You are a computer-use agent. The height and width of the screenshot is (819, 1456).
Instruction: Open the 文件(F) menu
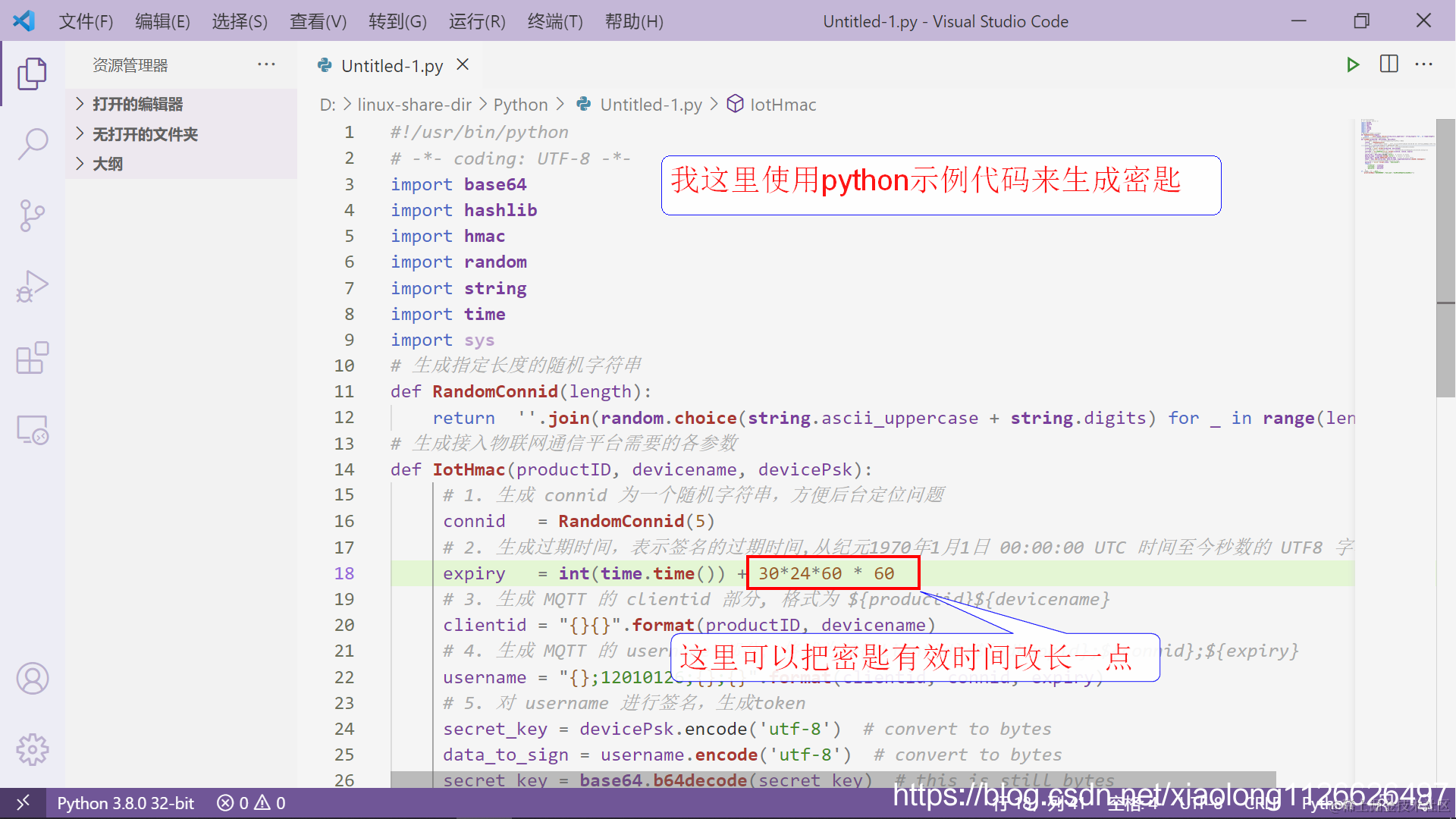[86, 21]
